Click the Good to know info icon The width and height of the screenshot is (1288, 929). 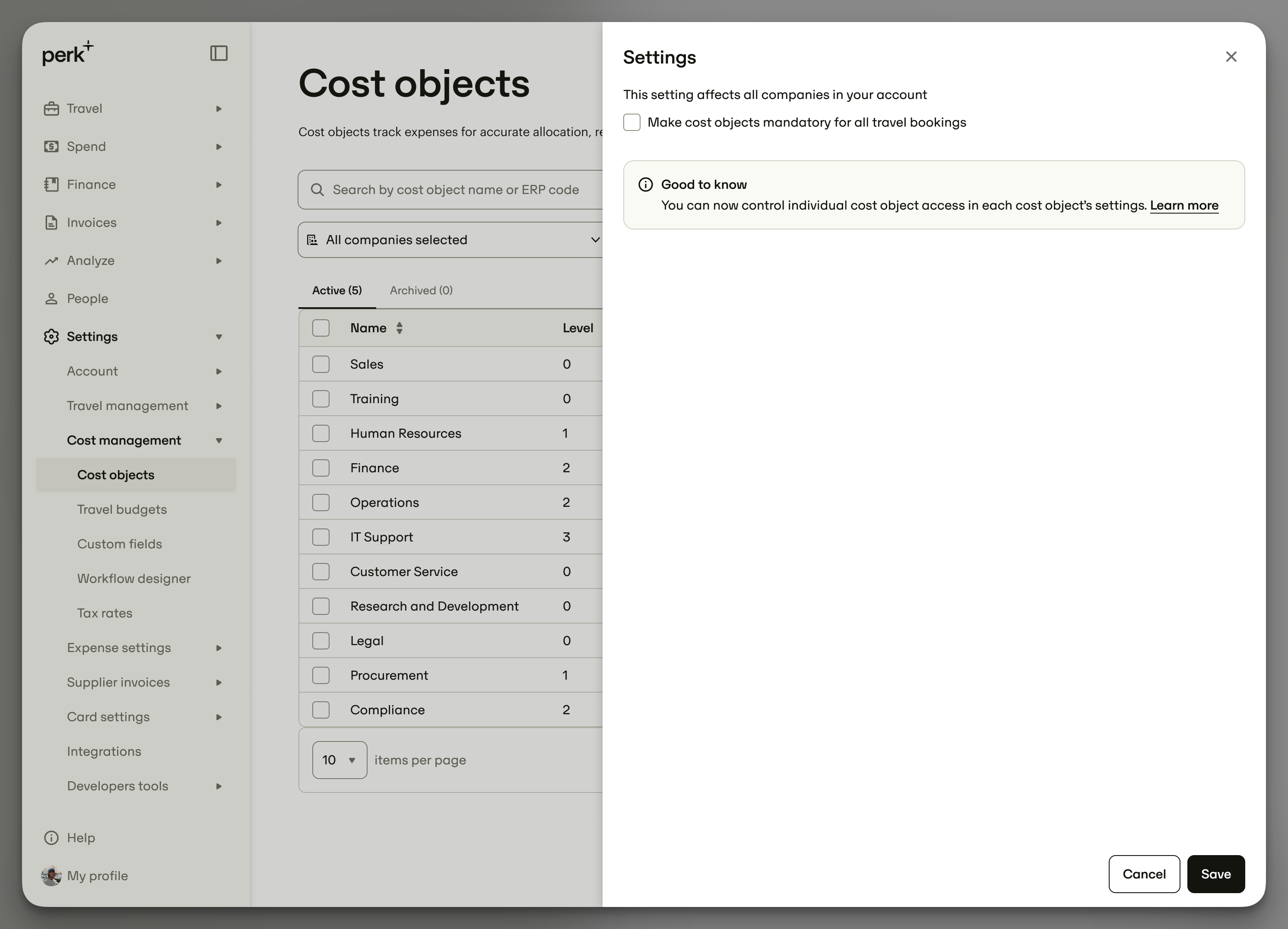coord(645,185)
